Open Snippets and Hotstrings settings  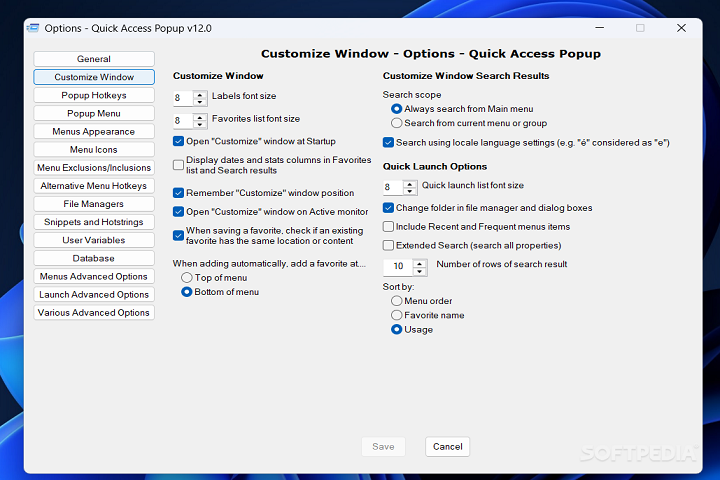94,222
